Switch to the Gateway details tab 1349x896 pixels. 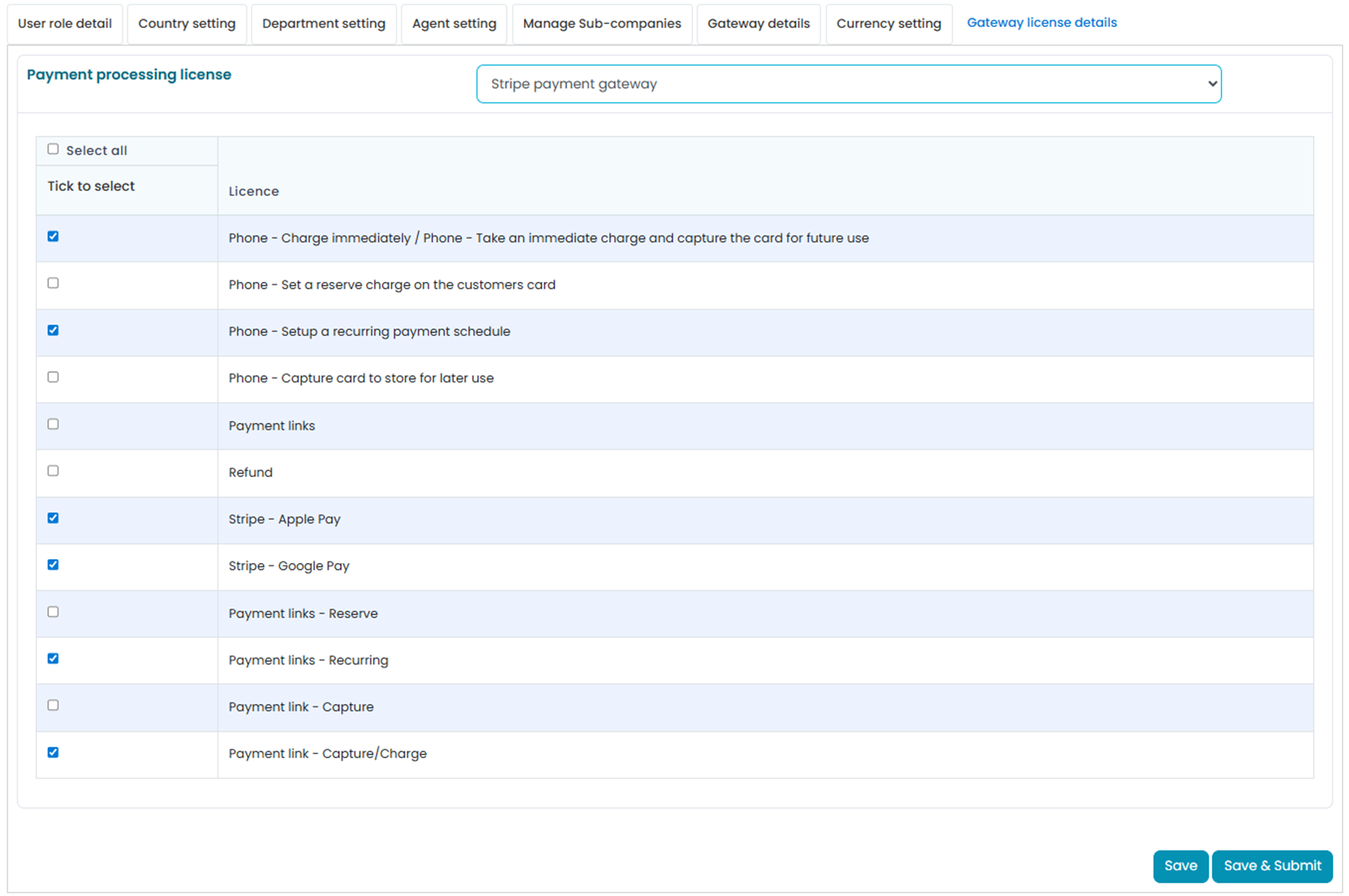click(x=758, y=23)
